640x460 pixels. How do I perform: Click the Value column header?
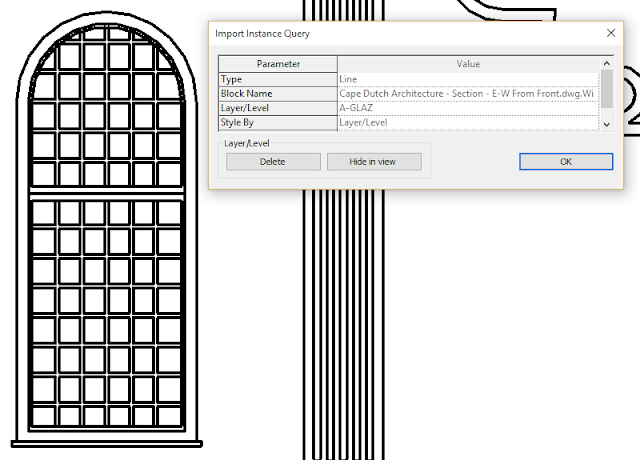[468, 64]
